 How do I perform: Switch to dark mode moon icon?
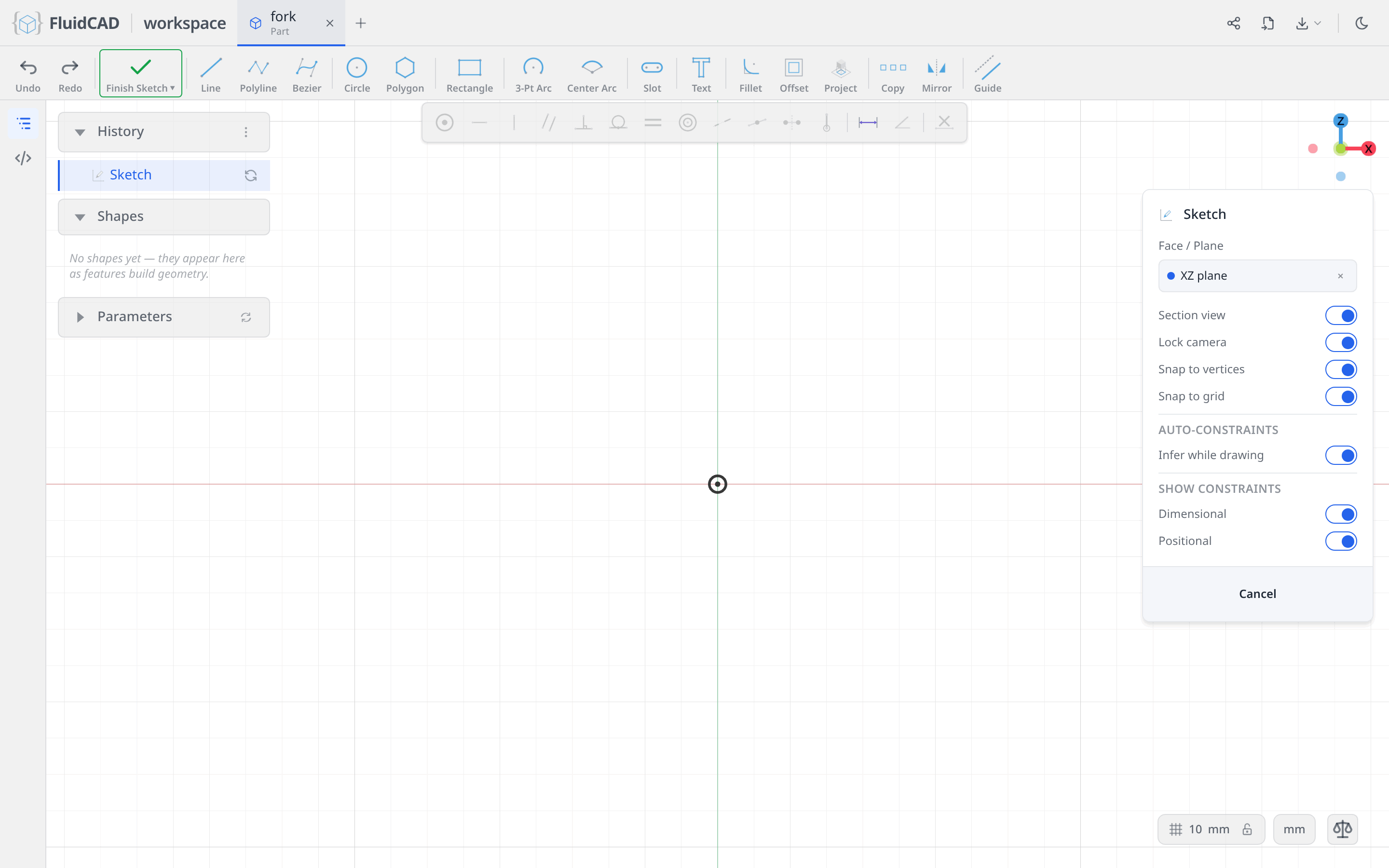point(1362,23)
